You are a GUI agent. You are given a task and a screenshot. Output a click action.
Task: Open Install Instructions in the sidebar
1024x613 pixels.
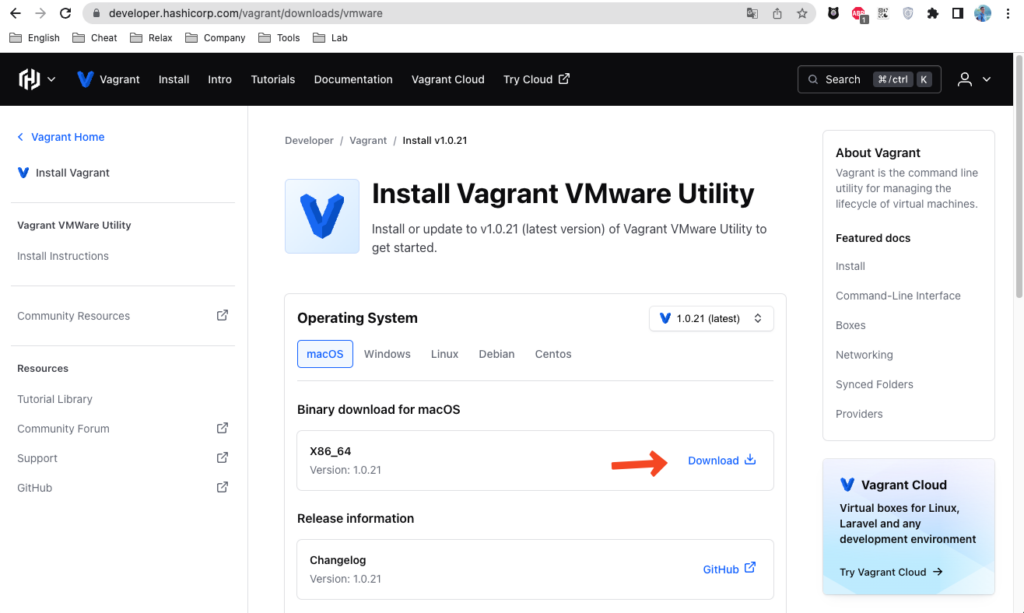(63, 256)
